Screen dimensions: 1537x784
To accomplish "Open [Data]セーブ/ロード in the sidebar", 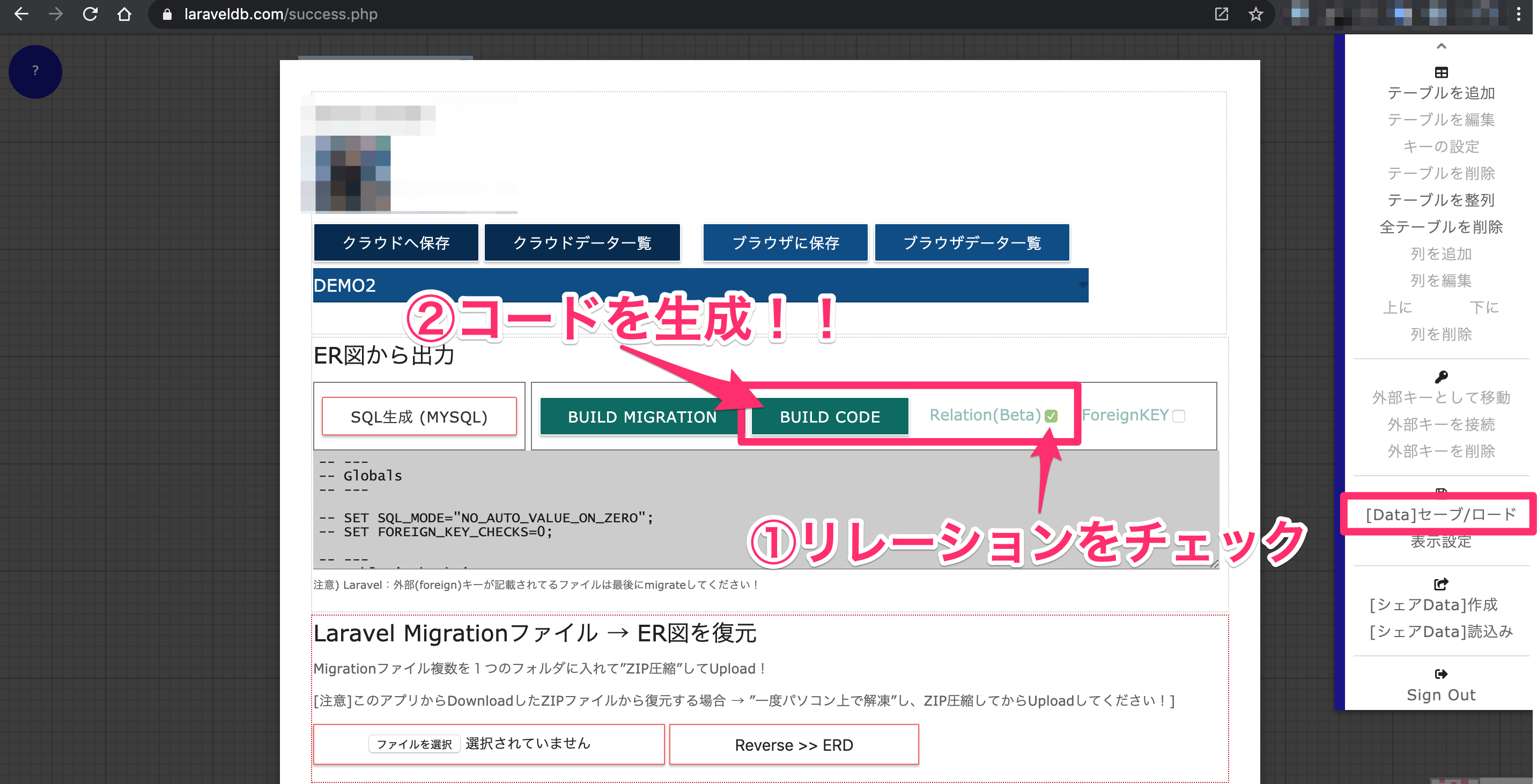I will pyautogui.click(x=1441, y=515).
